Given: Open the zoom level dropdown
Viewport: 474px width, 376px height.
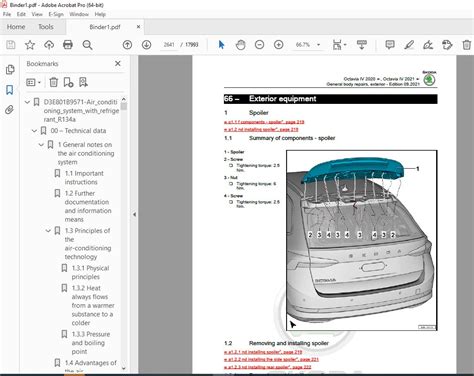Looking at the screenshot, I should pyautogui.click(x=319, y=45).
